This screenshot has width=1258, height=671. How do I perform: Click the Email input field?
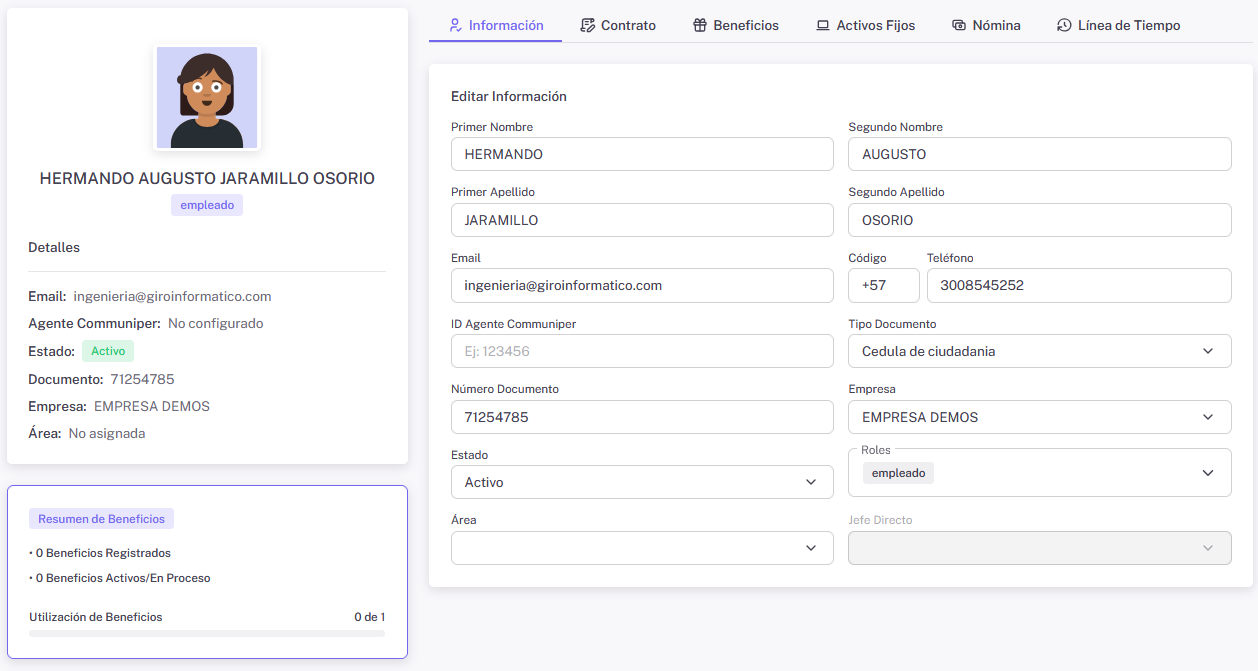point(642,285)
